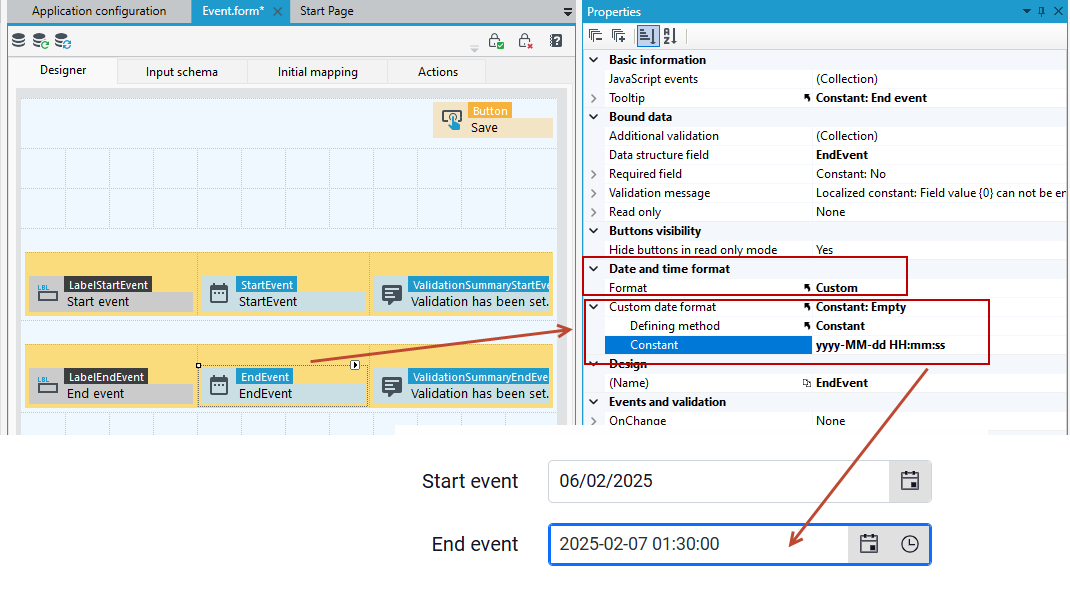Click the smart tag arrow on EndEvent control
The height and width of the screenshot is (608, 1070).
pyautogui.click(x=355, y=365)
